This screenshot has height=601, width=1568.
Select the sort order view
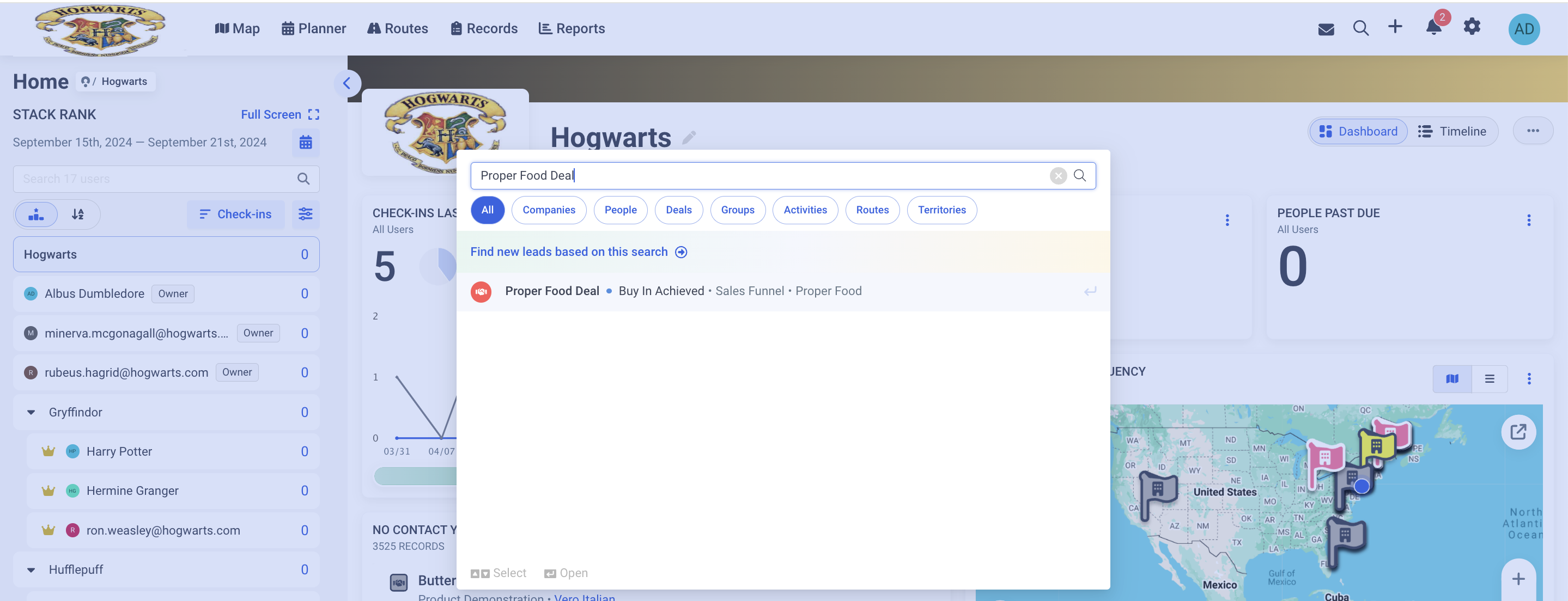pyautogui.click(x=78, y=214)
